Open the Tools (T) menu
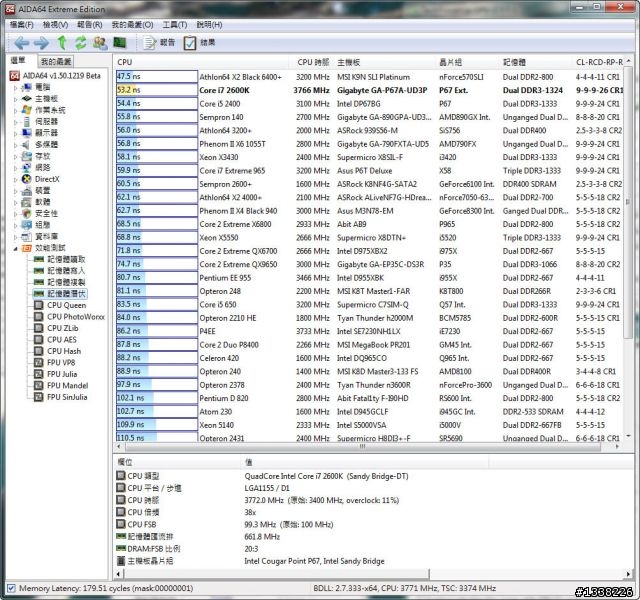Viewport: 640px width, 600px height. (x=175, y=25)
